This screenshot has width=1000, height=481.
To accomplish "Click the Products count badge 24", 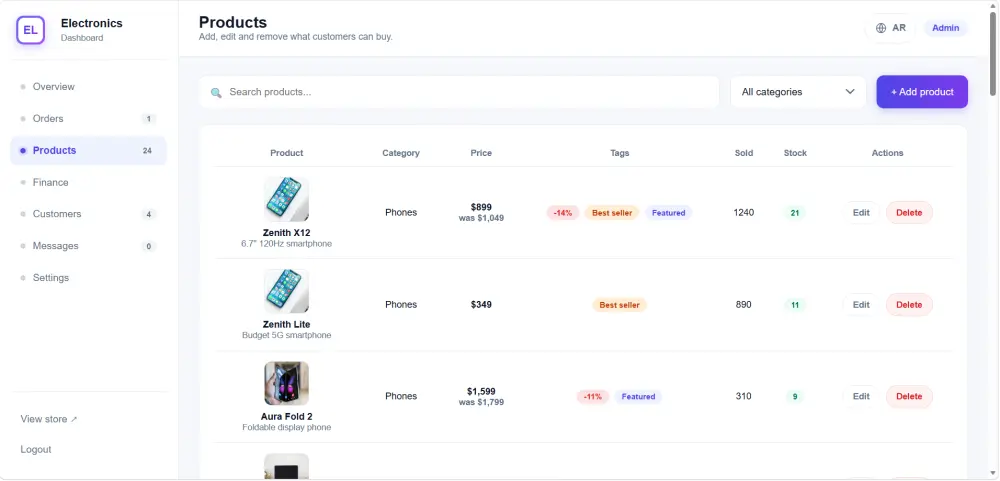I will point(147,151).
